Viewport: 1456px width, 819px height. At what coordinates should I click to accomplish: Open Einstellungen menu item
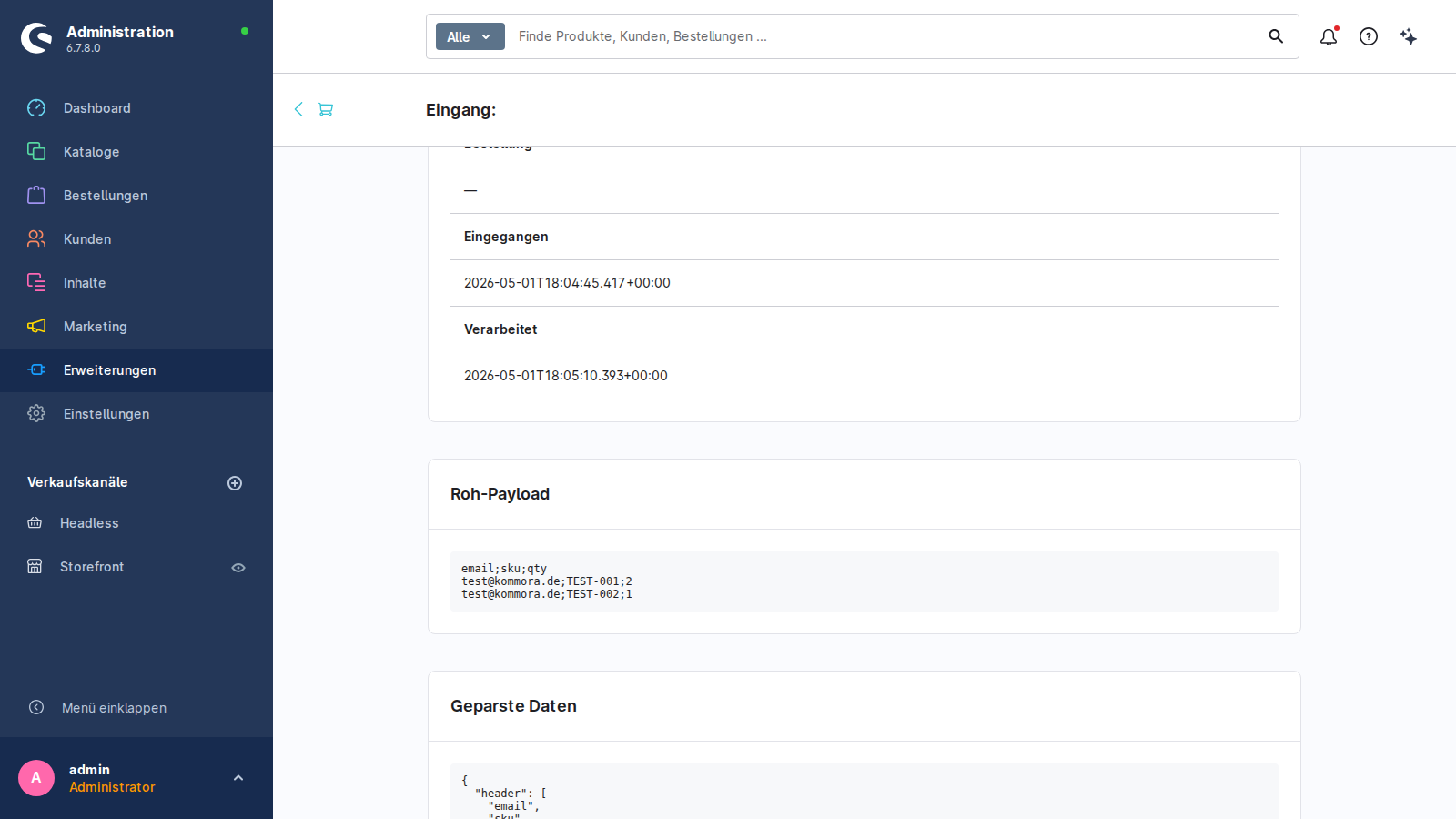point(136,414)
